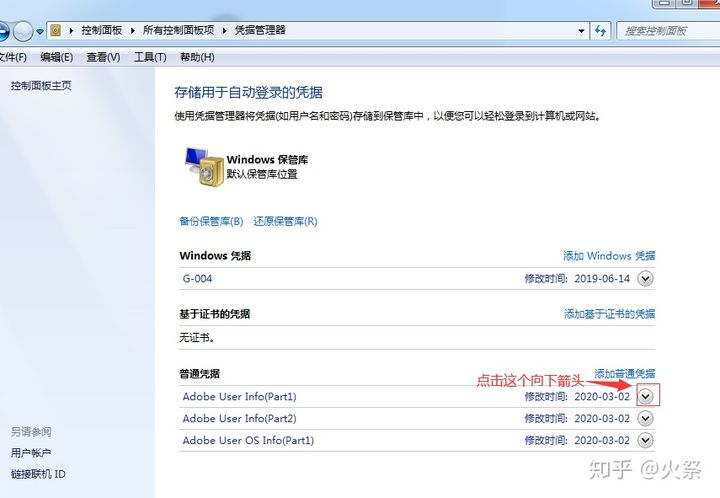The height and width of the screenshot is (498, 720).
Task: Select Adobe User Info(Part2) credential entry
Action: (x=416, y=418)
